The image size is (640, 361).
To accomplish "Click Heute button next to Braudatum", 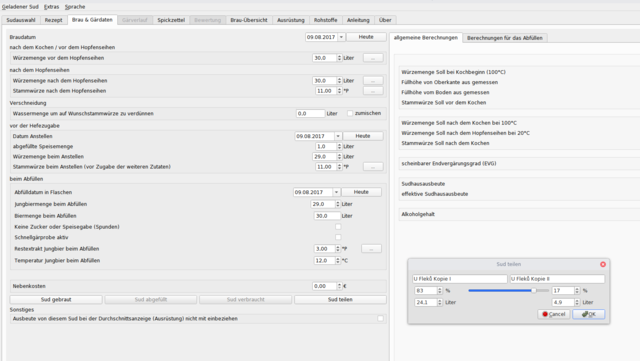I will point(366,37).
